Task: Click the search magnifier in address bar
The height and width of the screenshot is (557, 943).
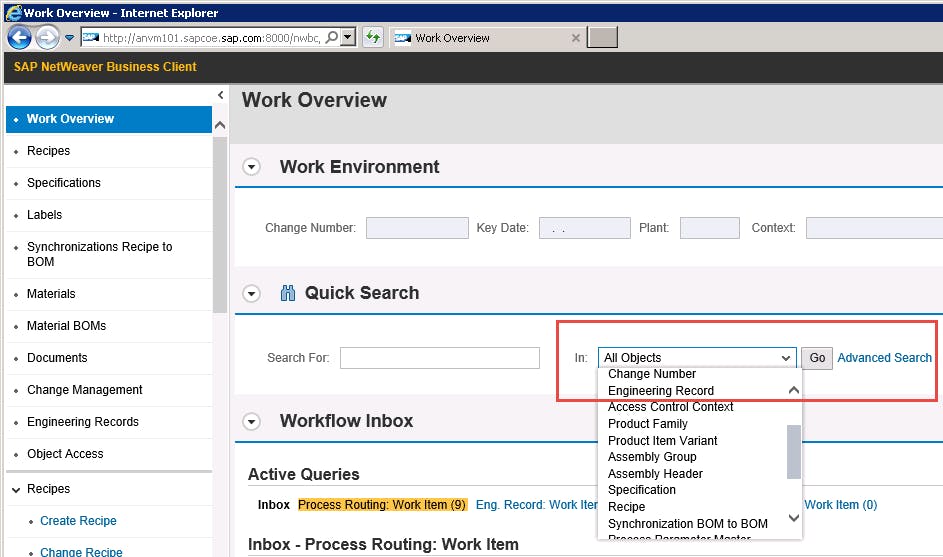Action: pos(331,37)
